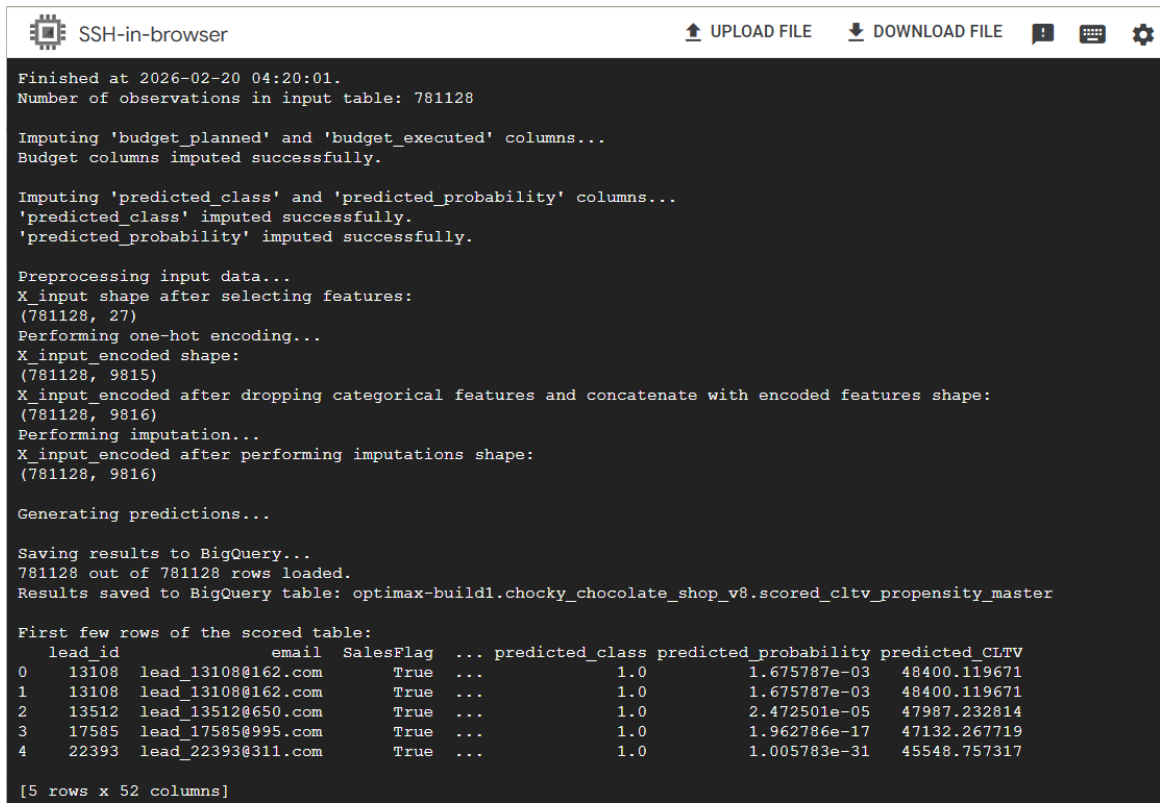
Task: Click the 'predicted_CLTV' column header
Action: 952,653
